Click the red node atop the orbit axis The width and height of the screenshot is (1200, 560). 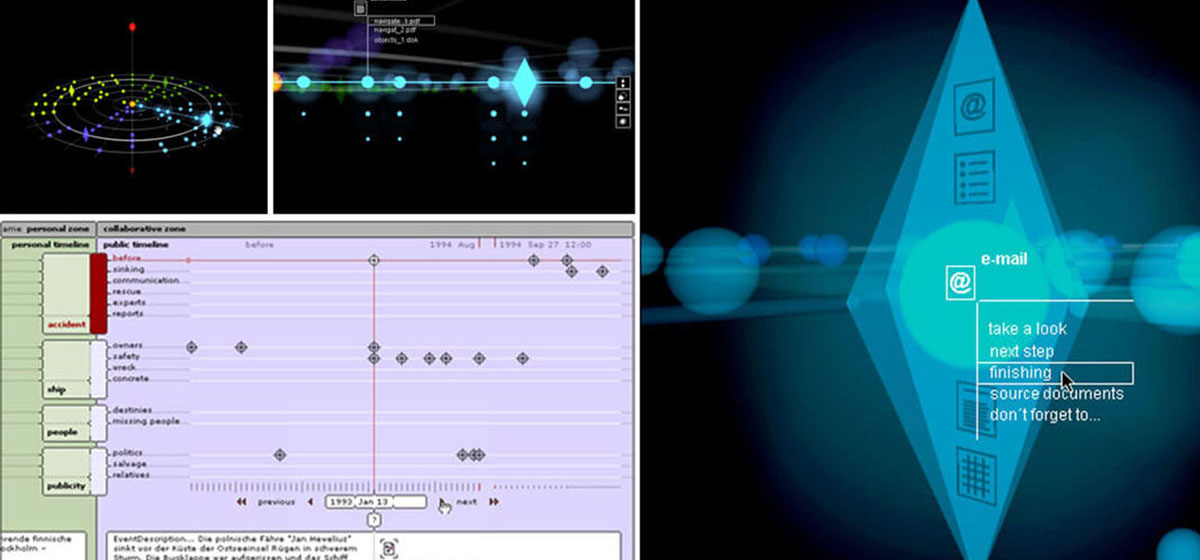(x=132, y=25)
